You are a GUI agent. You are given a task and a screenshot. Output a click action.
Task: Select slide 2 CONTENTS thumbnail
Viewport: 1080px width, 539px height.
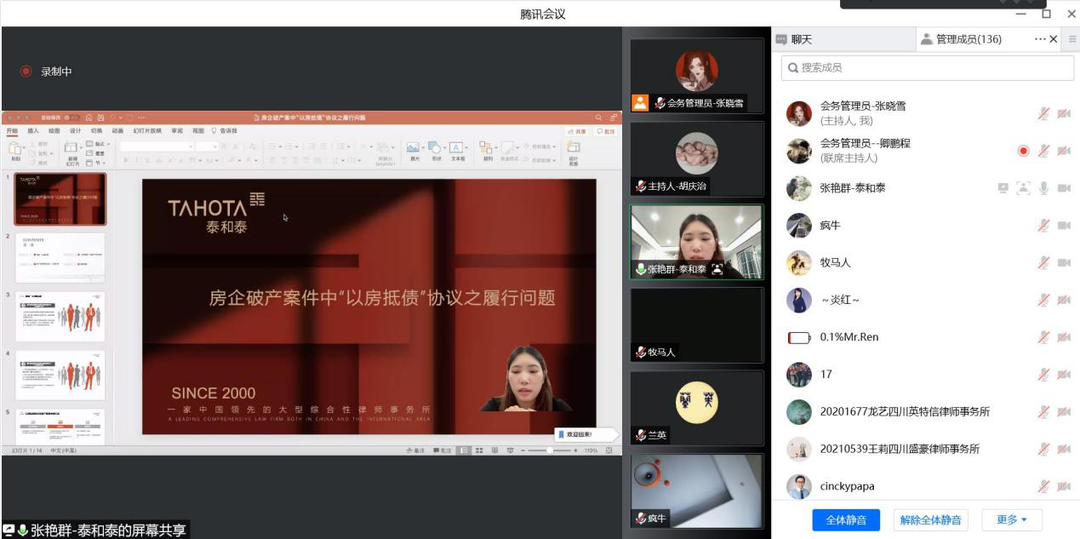pyautogui.click(x=60, y=257)
